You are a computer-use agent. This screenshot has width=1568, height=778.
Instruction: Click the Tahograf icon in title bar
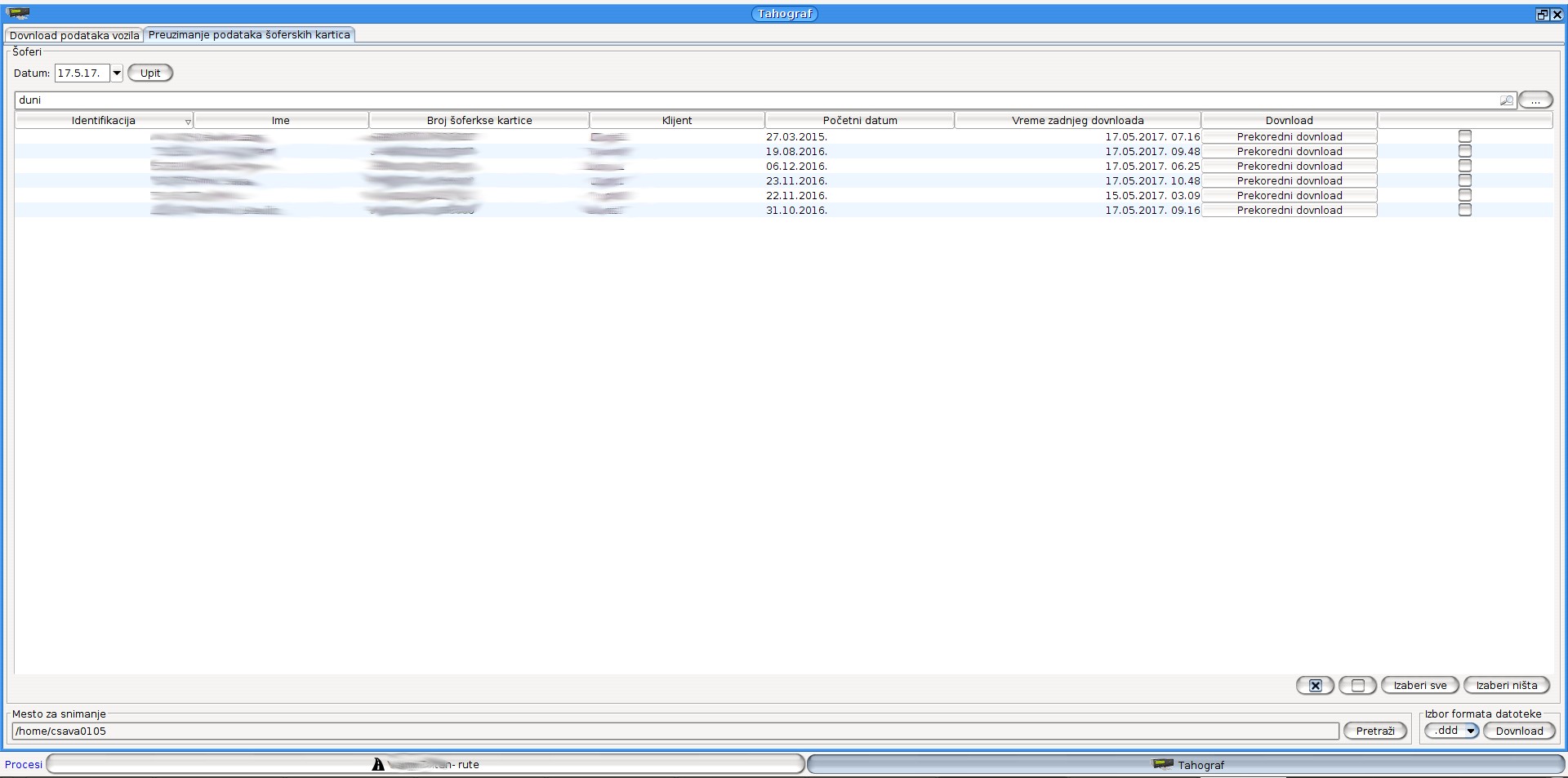point(18,13)
